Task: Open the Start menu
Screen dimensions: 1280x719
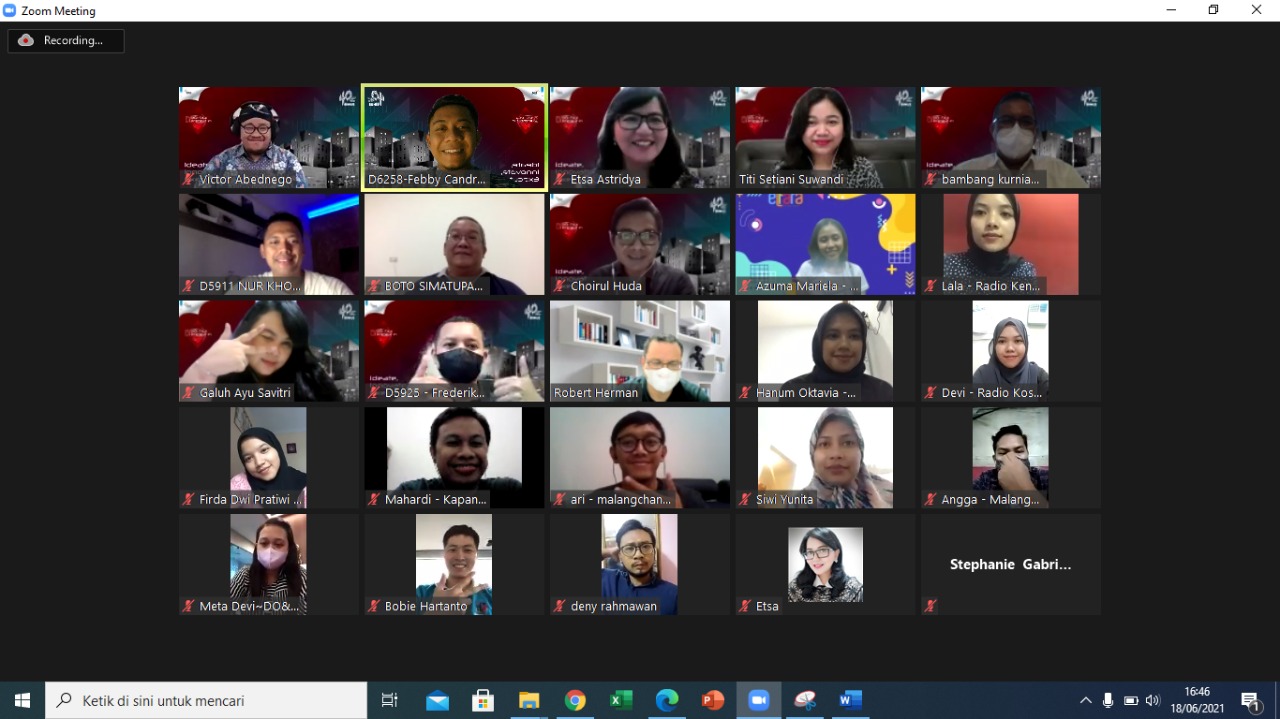Action: tap(21, 701)
